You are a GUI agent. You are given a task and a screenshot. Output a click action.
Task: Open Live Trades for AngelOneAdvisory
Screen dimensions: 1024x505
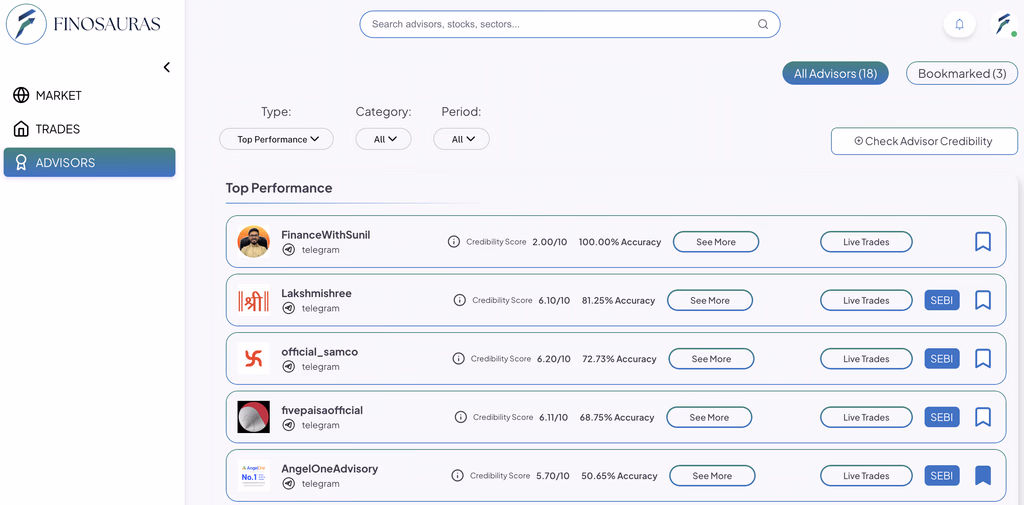pos(866,476)
